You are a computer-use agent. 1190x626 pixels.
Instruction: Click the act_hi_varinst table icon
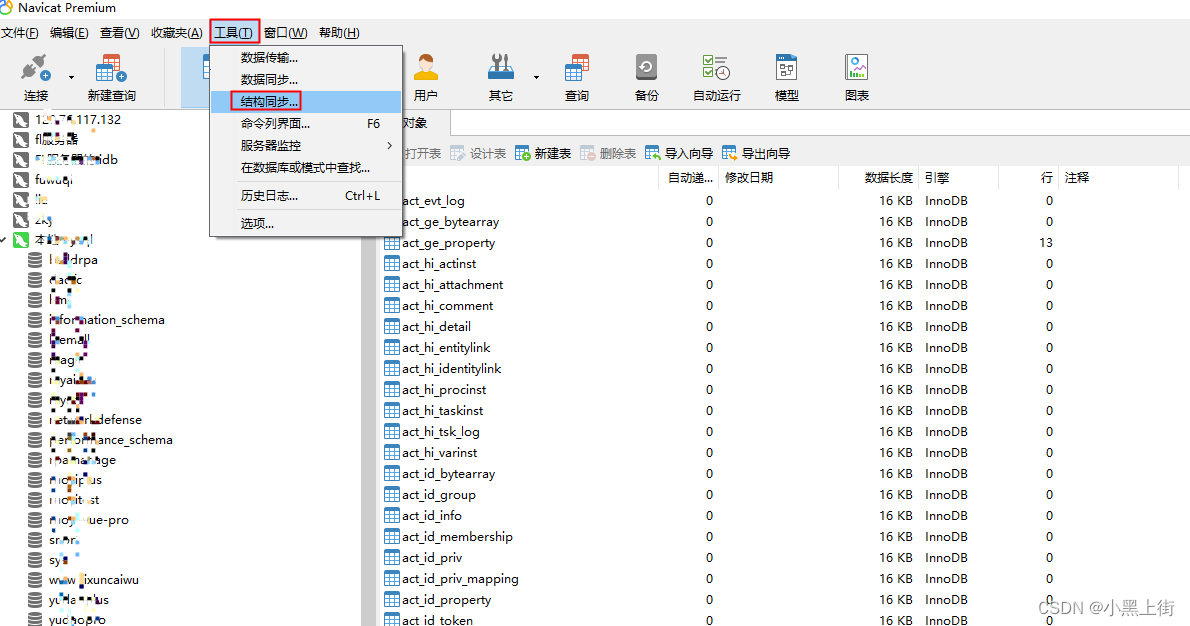click(392, 453)
